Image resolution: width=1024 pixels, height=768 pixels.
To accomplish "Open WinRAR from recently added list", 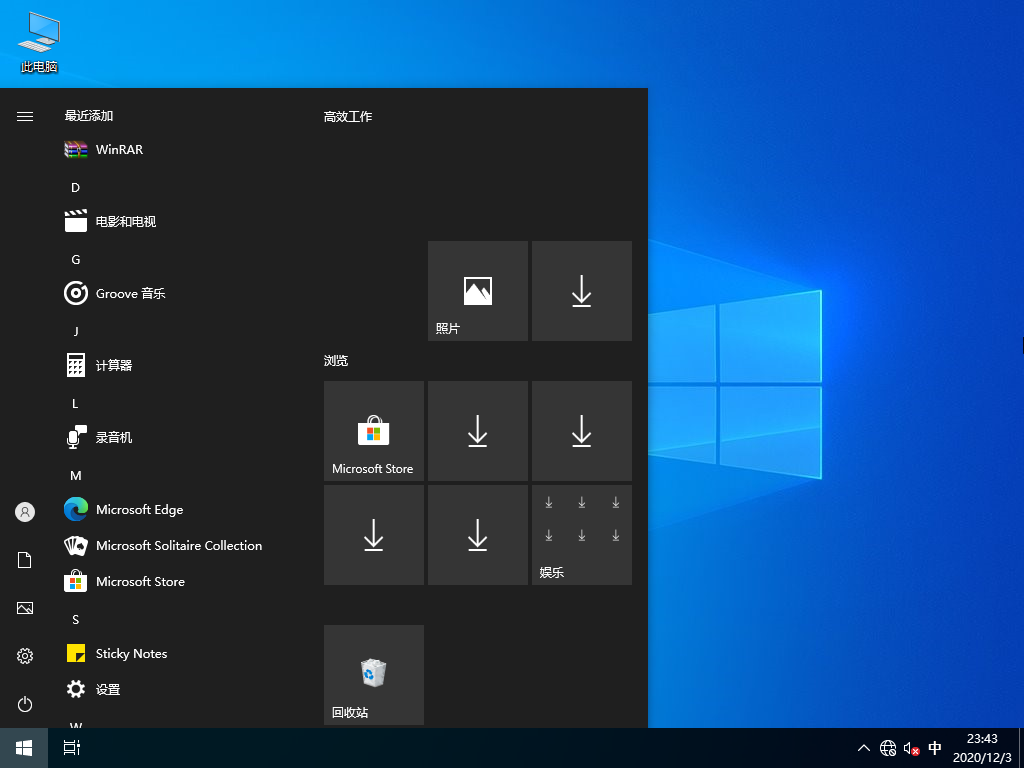I will coord(118,150).
